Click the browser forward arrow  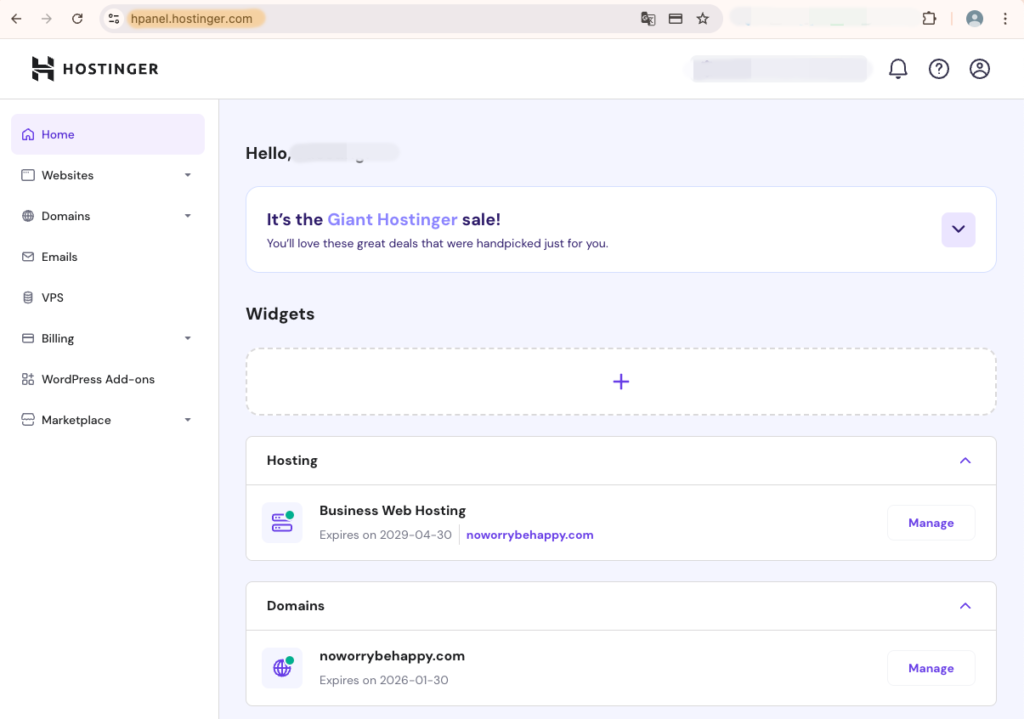click(46, 18)
